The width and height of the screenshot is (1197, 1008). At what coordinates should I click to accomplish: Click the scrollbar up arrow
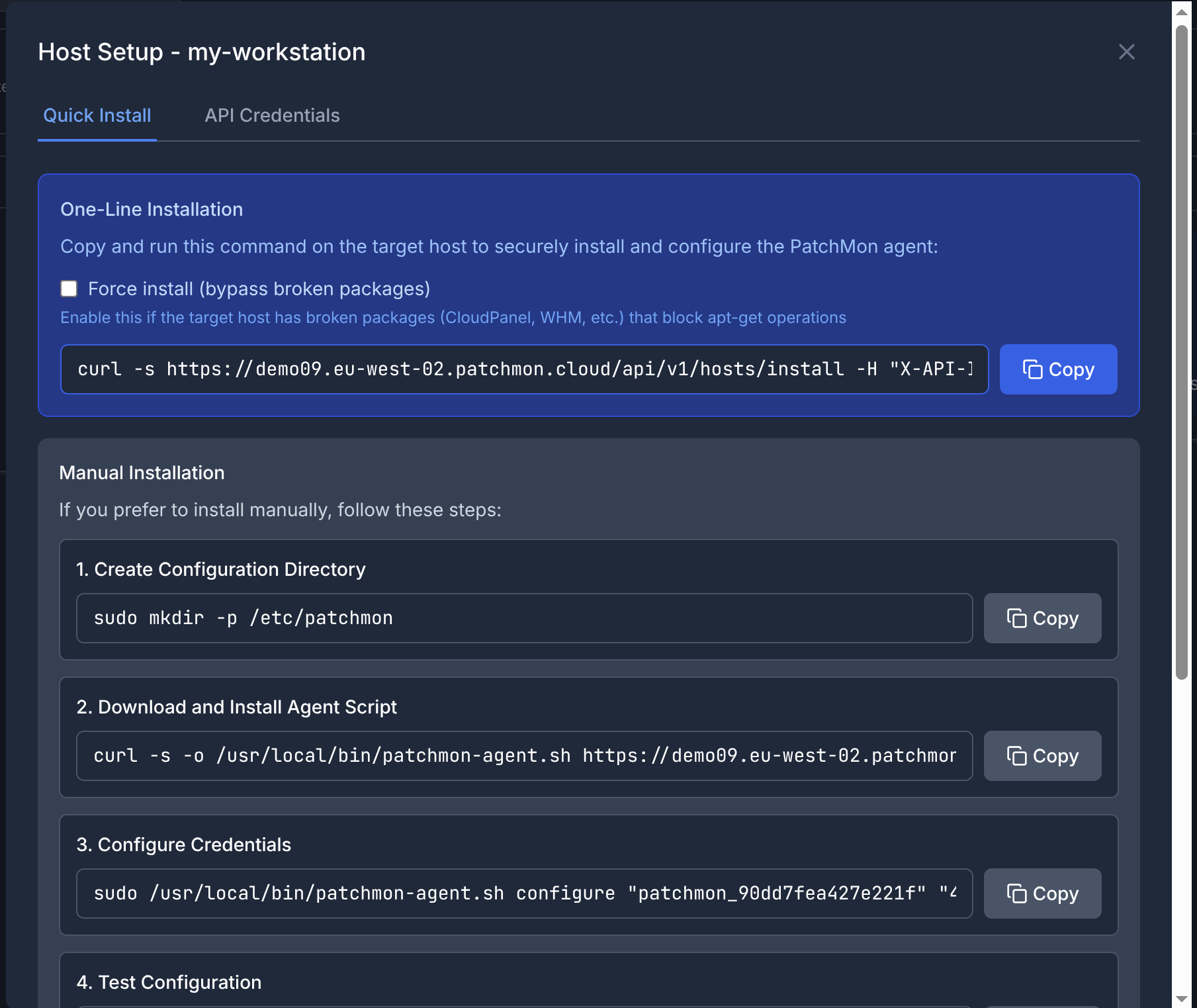point(1182,12)
